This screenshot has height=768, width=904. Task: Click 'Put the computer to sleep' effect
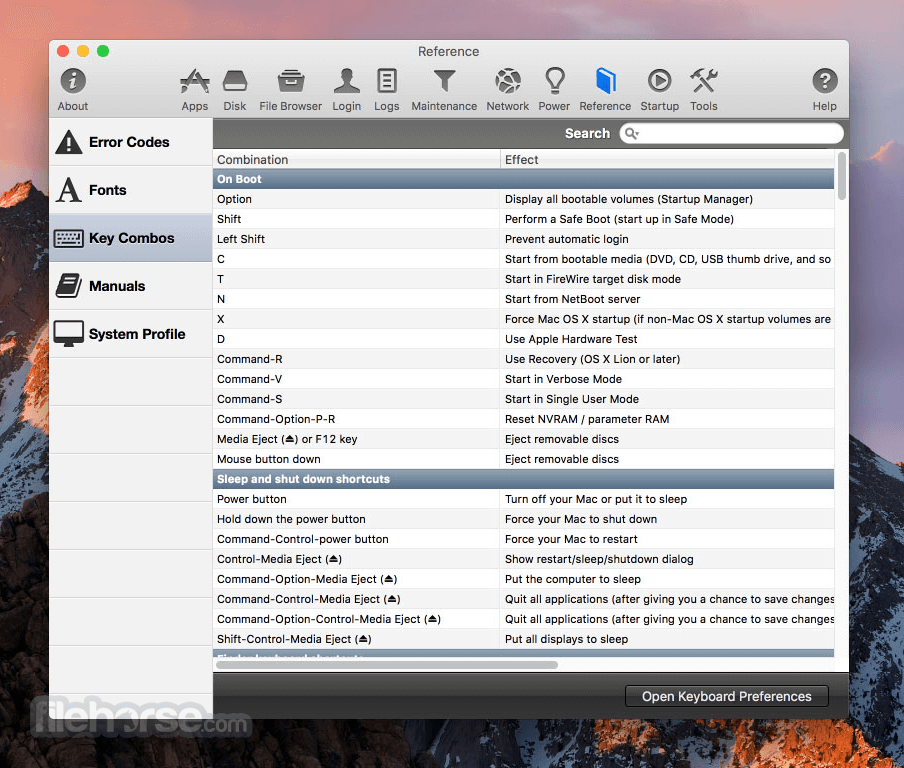(x=572, y=579)
